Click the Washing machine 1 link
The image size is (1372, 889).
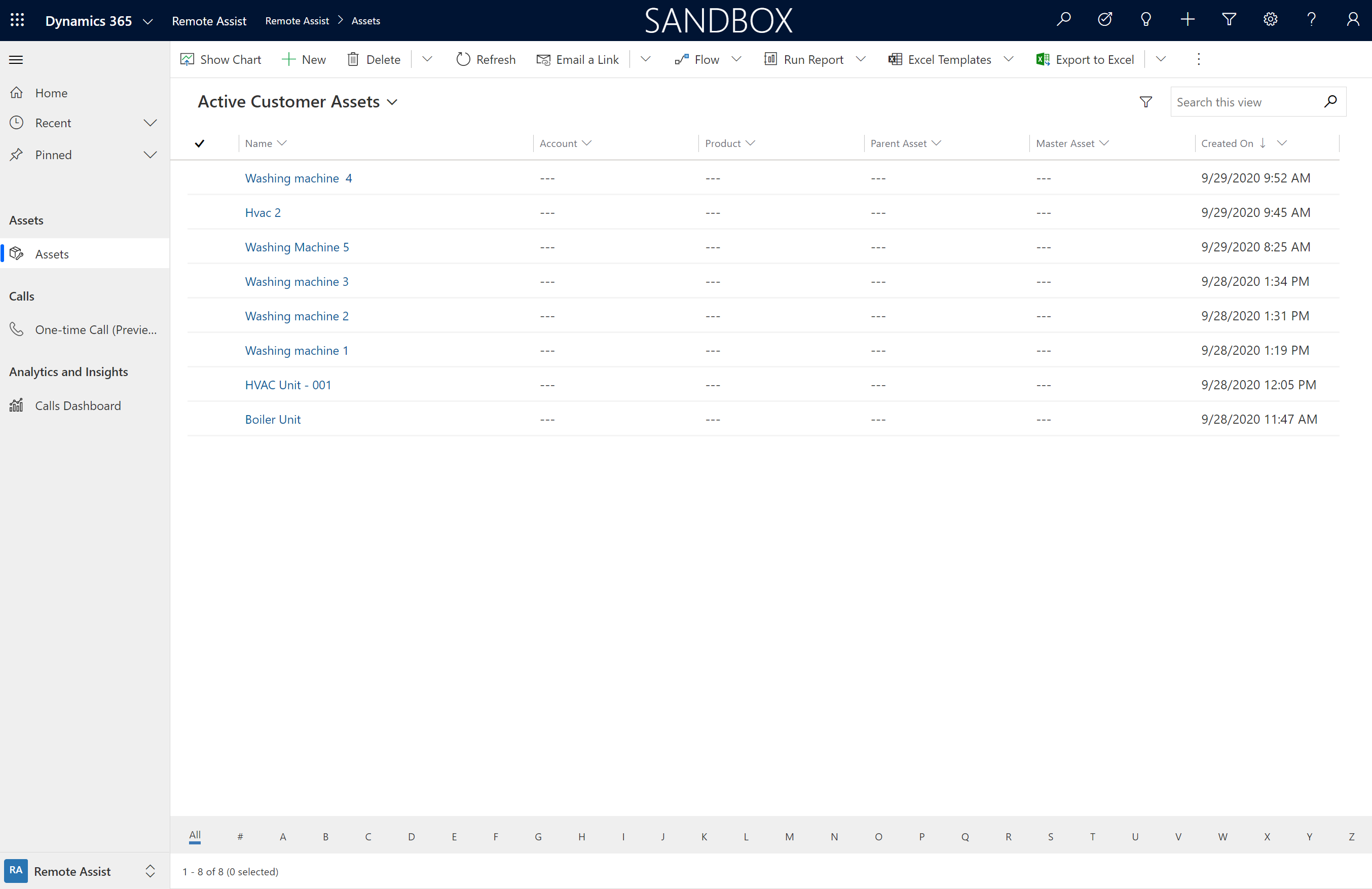(296, 350)
